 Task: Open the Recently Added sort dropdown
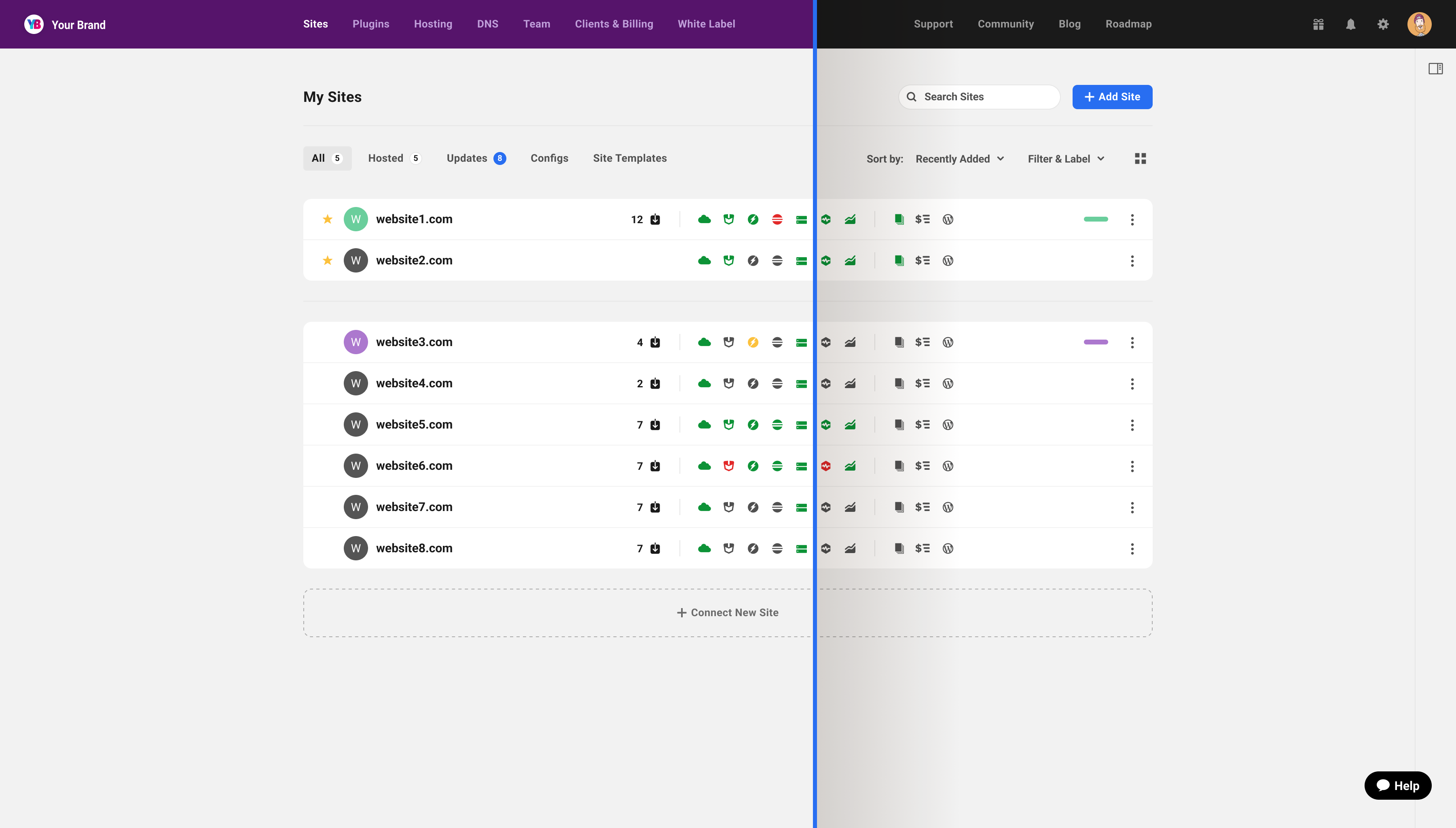point(959,158)
